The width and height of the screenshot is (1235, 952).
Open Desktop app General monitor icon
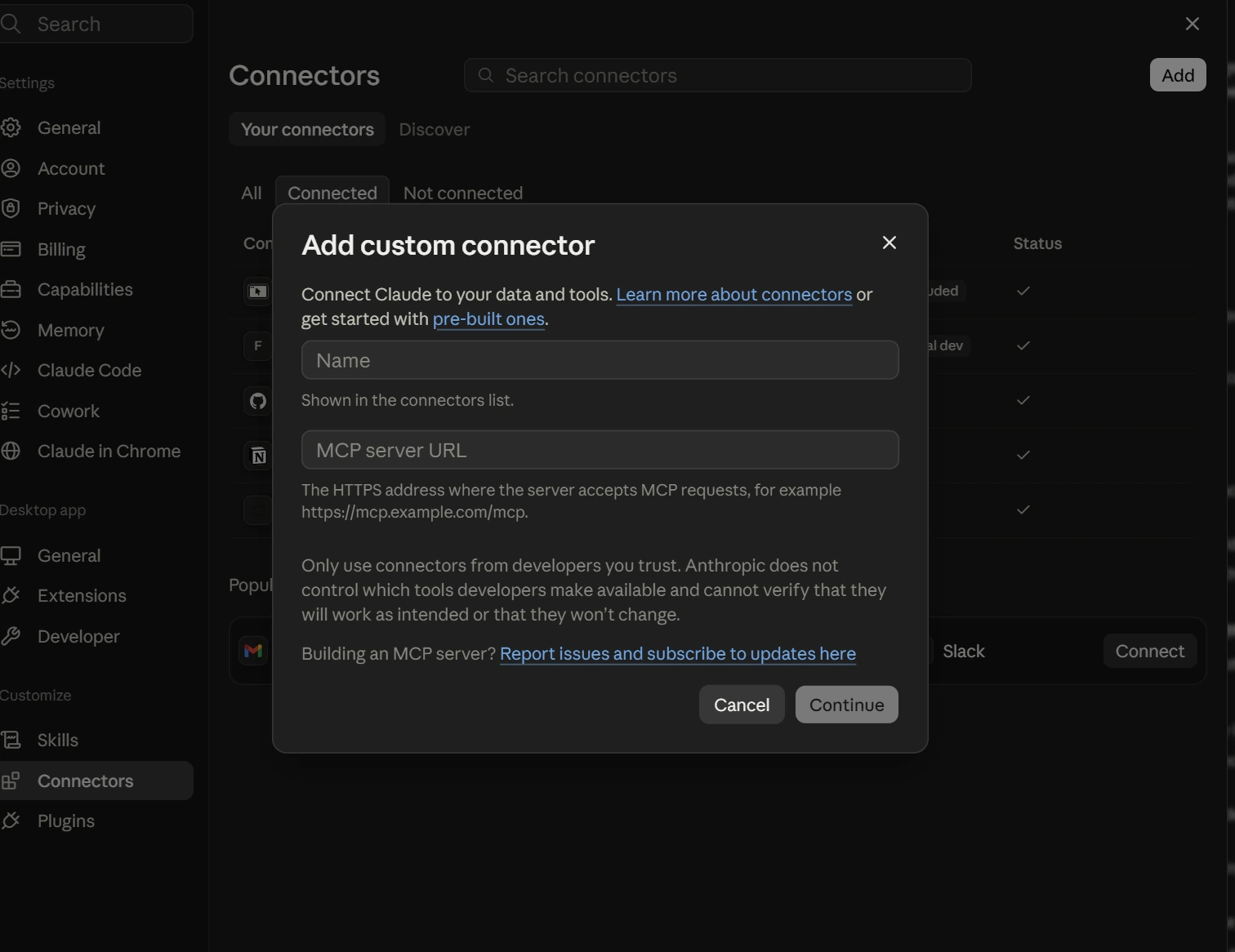(x=11, y=555)
